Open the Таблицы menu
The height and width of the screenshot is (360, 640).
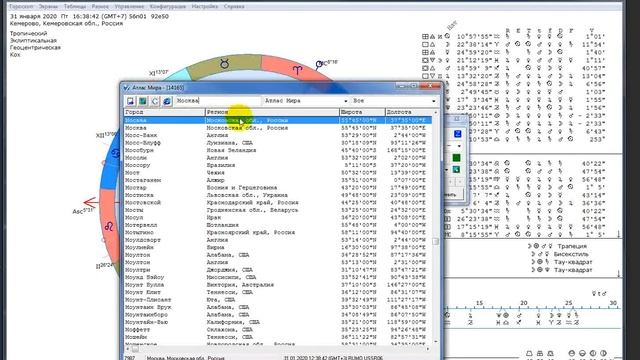[x=75, y=7]
